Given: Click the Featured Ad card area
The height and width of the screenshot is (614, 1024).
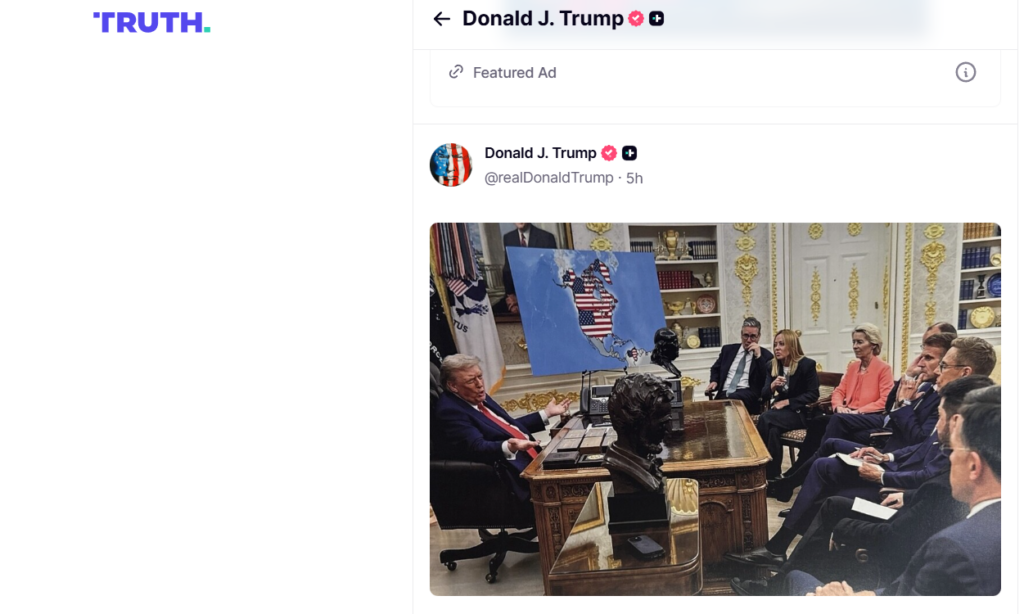Looking at the screenshot, I should point(715,77).
